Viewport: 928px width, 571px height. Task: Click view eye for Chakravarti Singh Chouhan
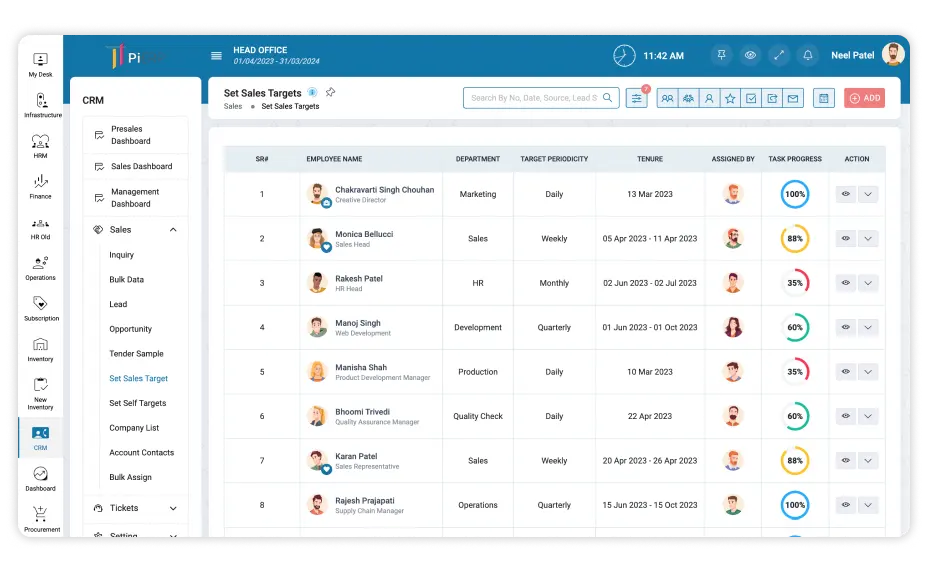(846, 194)
